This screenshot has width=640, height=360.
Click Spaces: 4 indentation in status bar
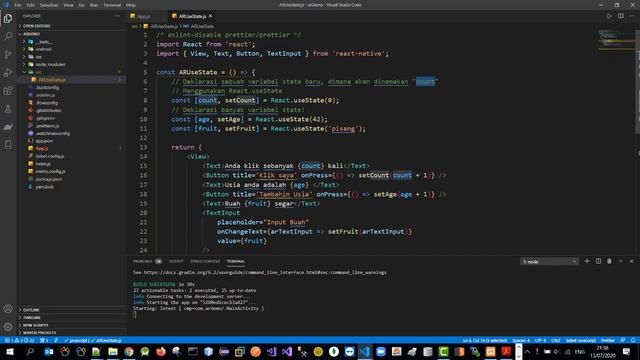(x=521, y=340)
